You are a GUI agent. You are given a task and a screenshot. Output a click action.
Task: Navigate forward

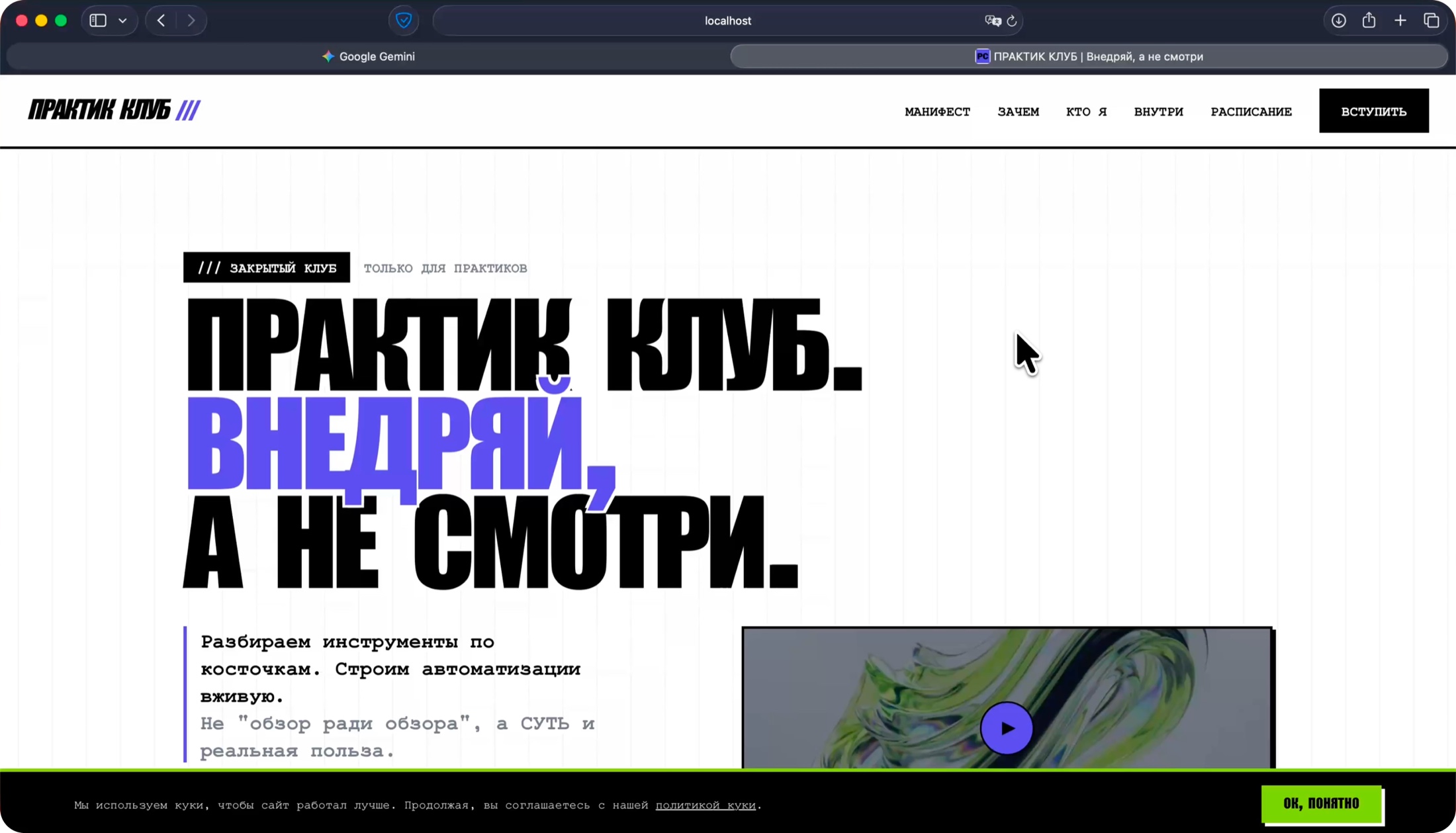click(191, 20)
